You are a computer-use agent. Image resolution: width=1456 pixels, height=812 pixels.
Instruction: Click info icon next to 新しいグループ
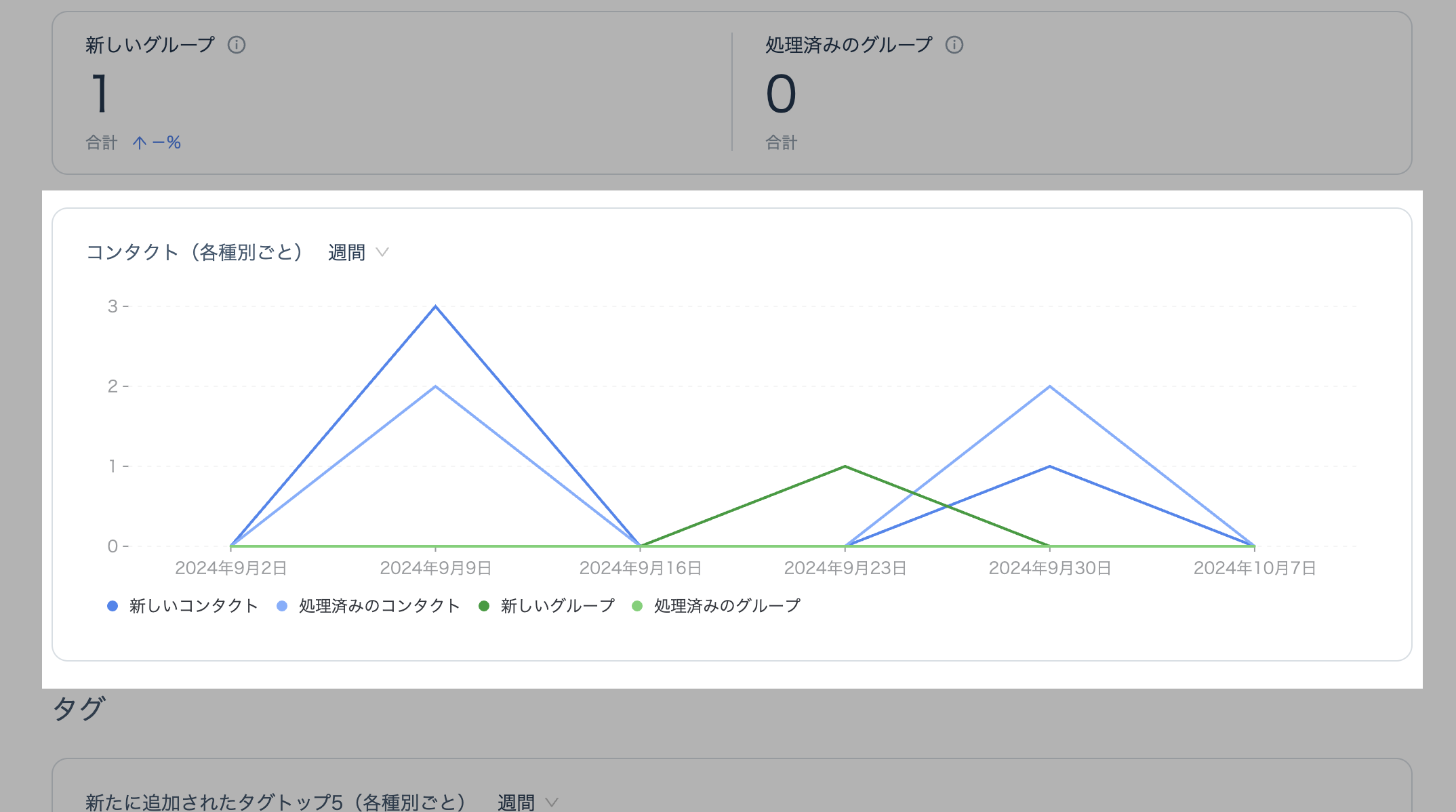tap(236, 45)
